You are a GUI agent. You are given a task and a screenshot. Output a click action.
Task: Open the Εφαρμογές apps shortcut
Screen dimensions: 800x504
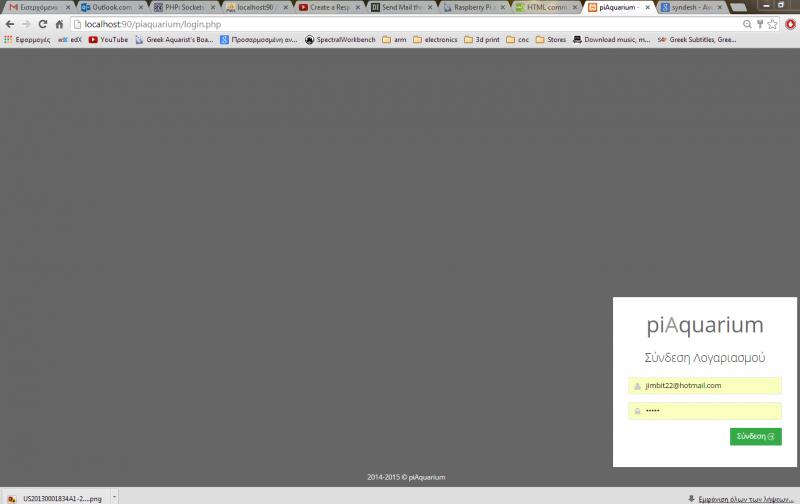pos(27,40)
